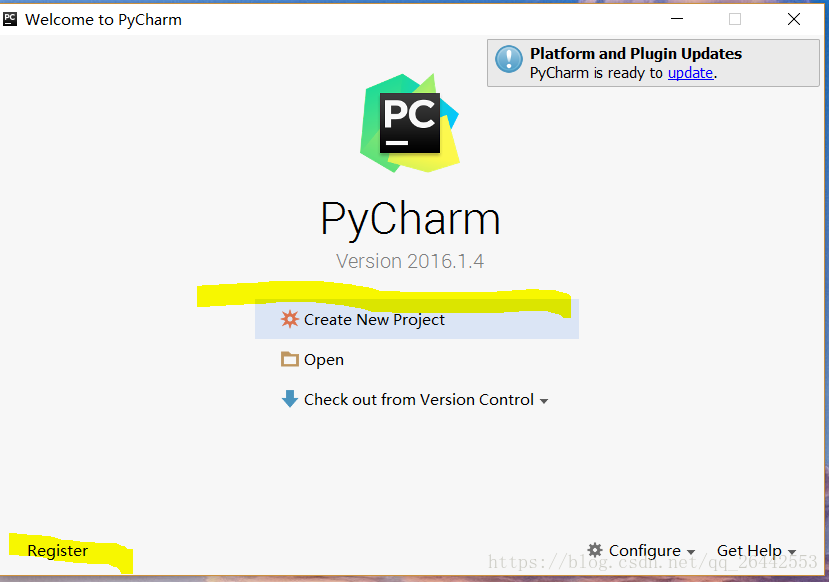Open the Get Help menu label
Screen dimensions: 829x582
(749, 550)
